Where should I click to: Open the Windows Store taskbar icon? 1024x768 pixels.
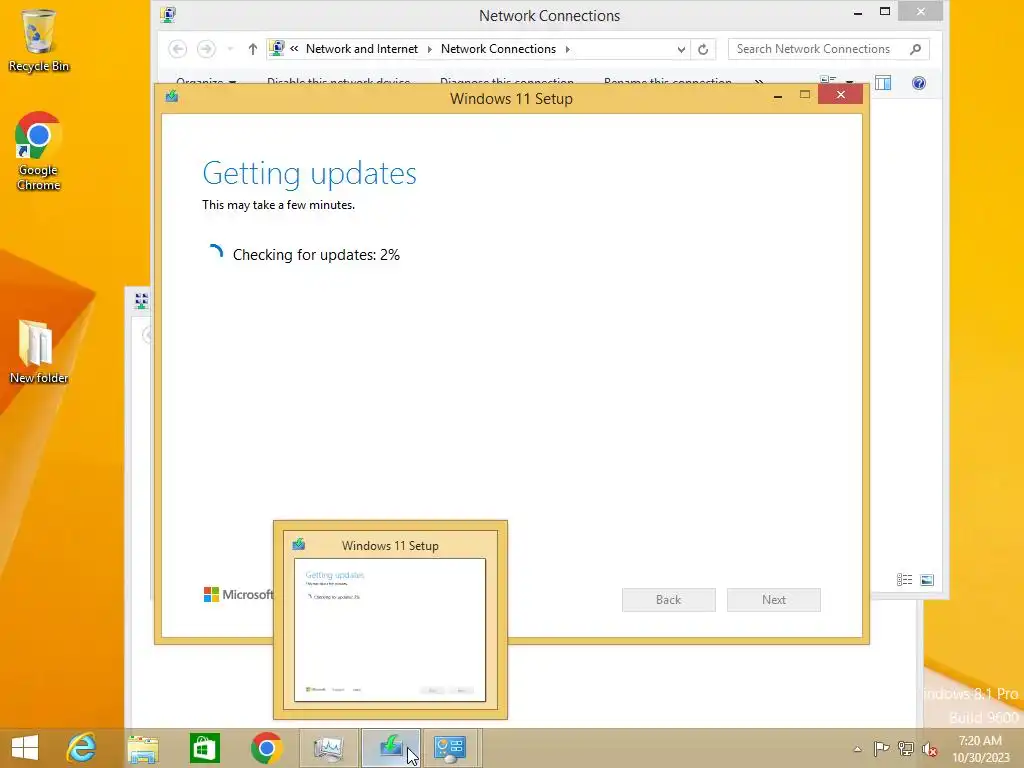[x=204, y=748]
